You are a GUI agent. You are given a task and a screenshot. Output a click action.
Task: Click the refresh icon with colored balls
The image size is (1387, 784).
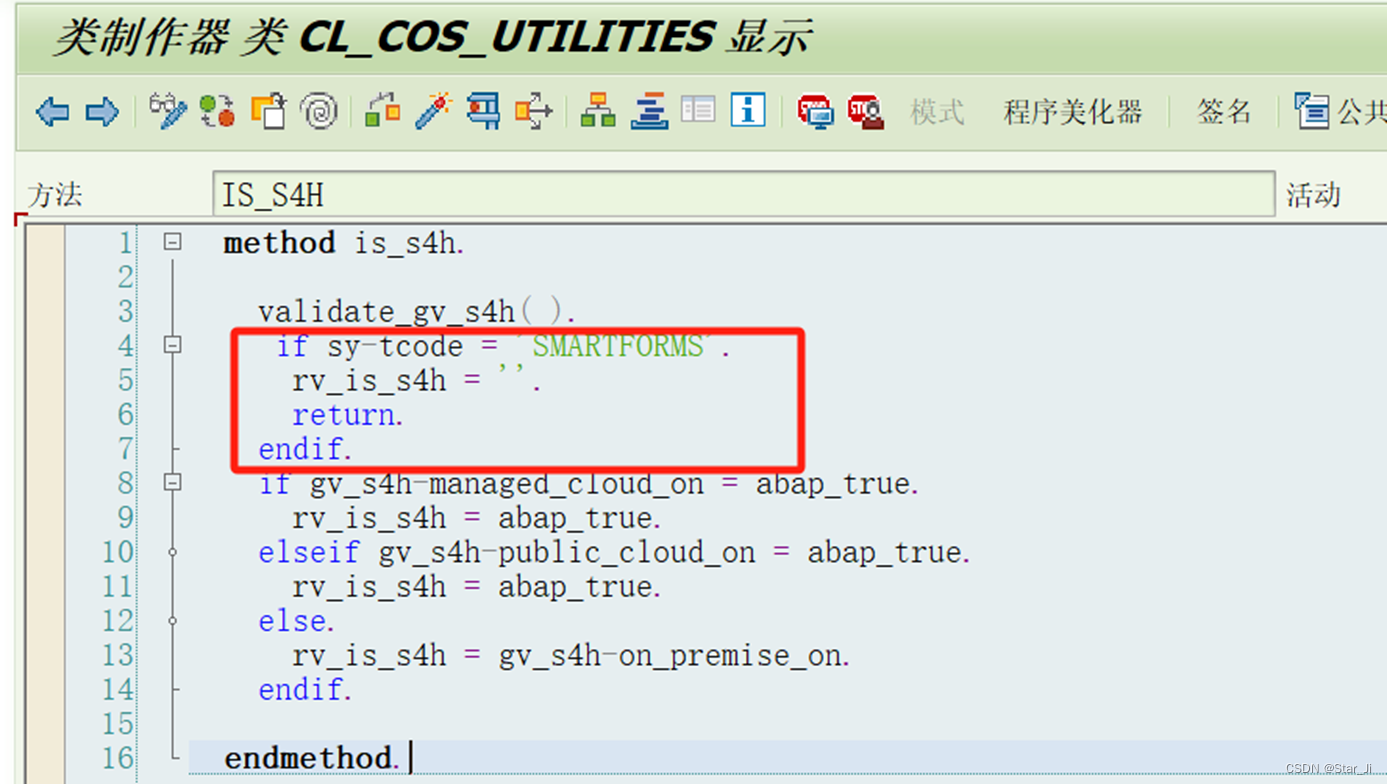point(218,111)
